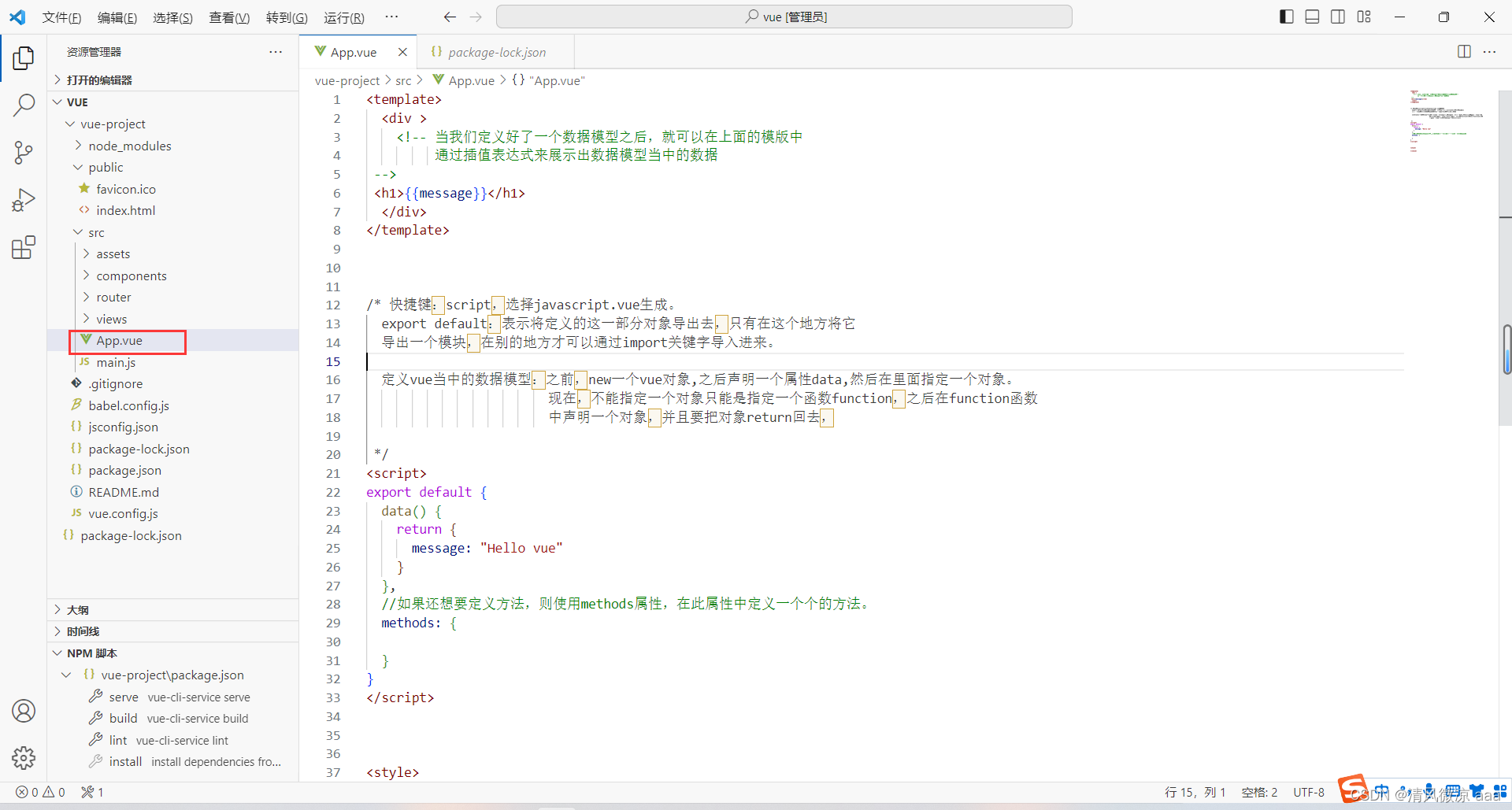Open the Manage gear menu
Screen dimensions: 1512x810
[24, 758]
